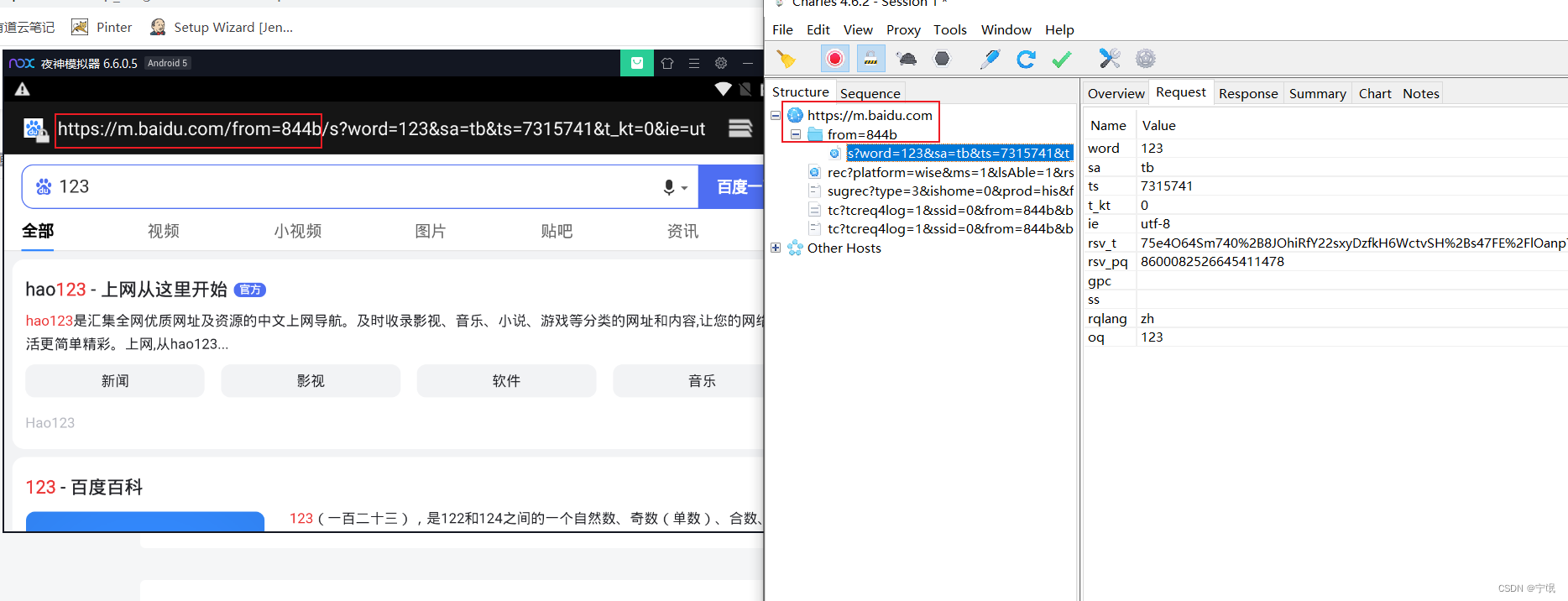1568x601 pixels.
Task: Open Tools wrench icon in Charles toolbar
Action: click(1110, 58)
